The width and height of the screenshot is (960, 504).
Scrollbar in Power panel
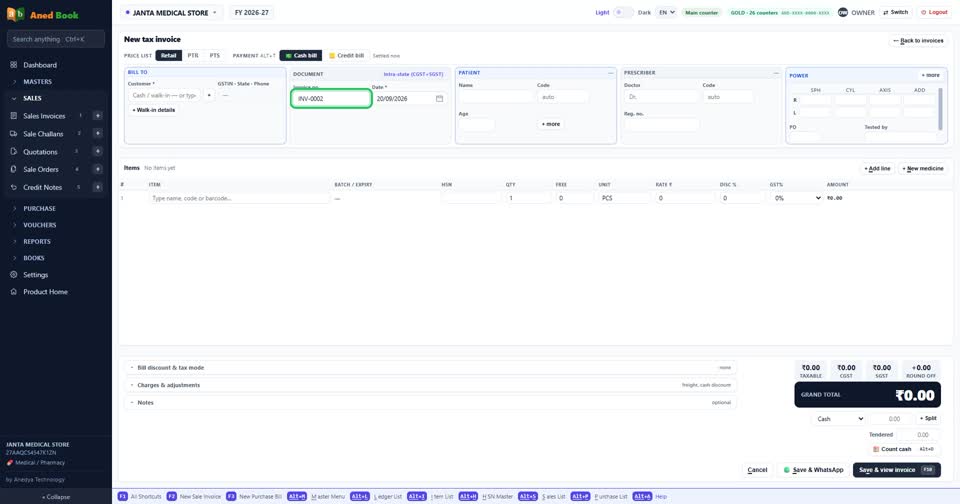click(x=940, y=109)
